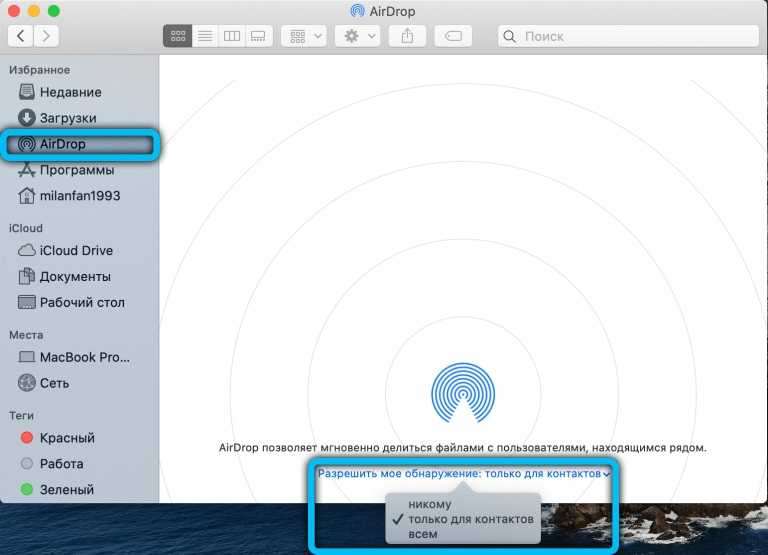Click the Места section header
The height and width of the screenshot is (555, 768).
point(26,335)
